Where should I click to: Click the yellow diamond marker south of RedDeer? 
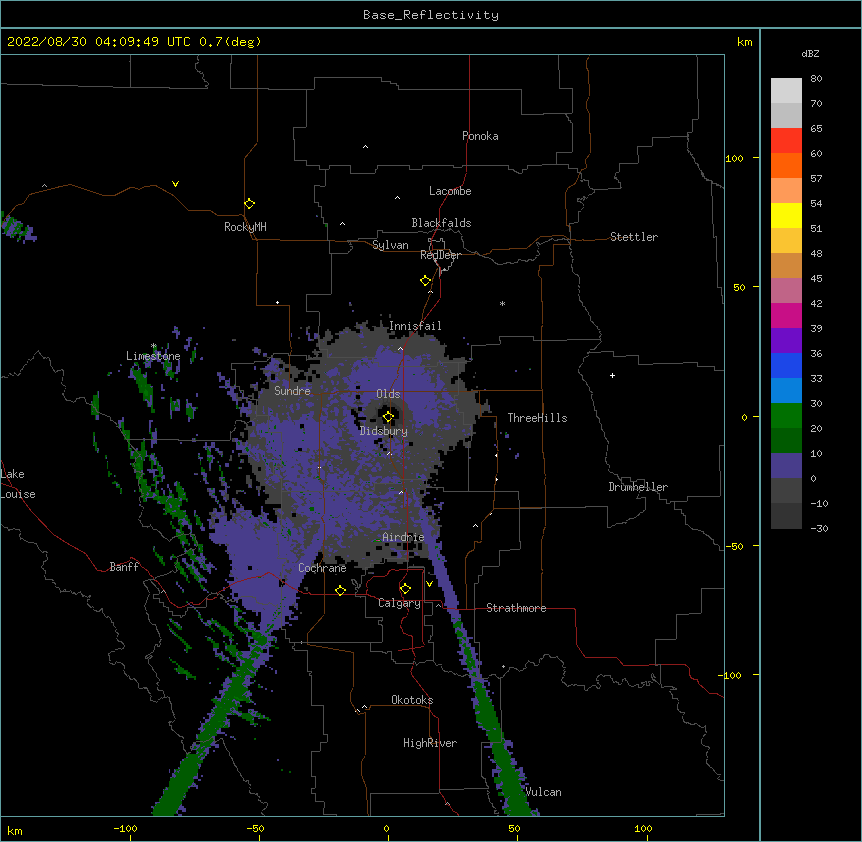pyautogui.click(x=426, y=281)
